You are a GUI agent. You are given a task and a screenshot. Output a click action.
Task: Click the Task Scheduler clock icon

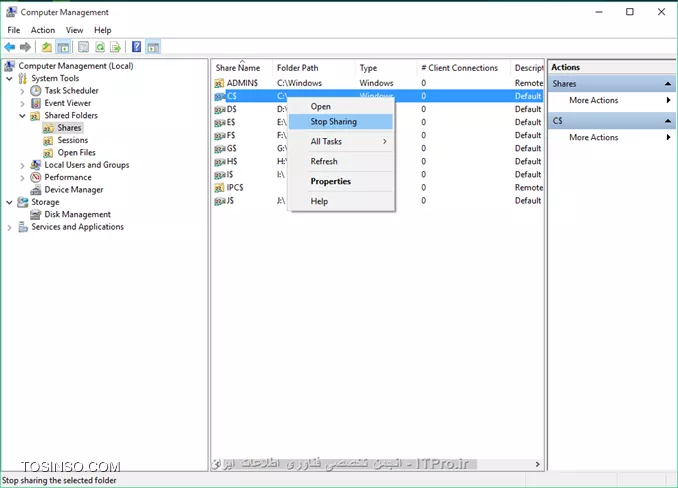(x=36, y=91)
